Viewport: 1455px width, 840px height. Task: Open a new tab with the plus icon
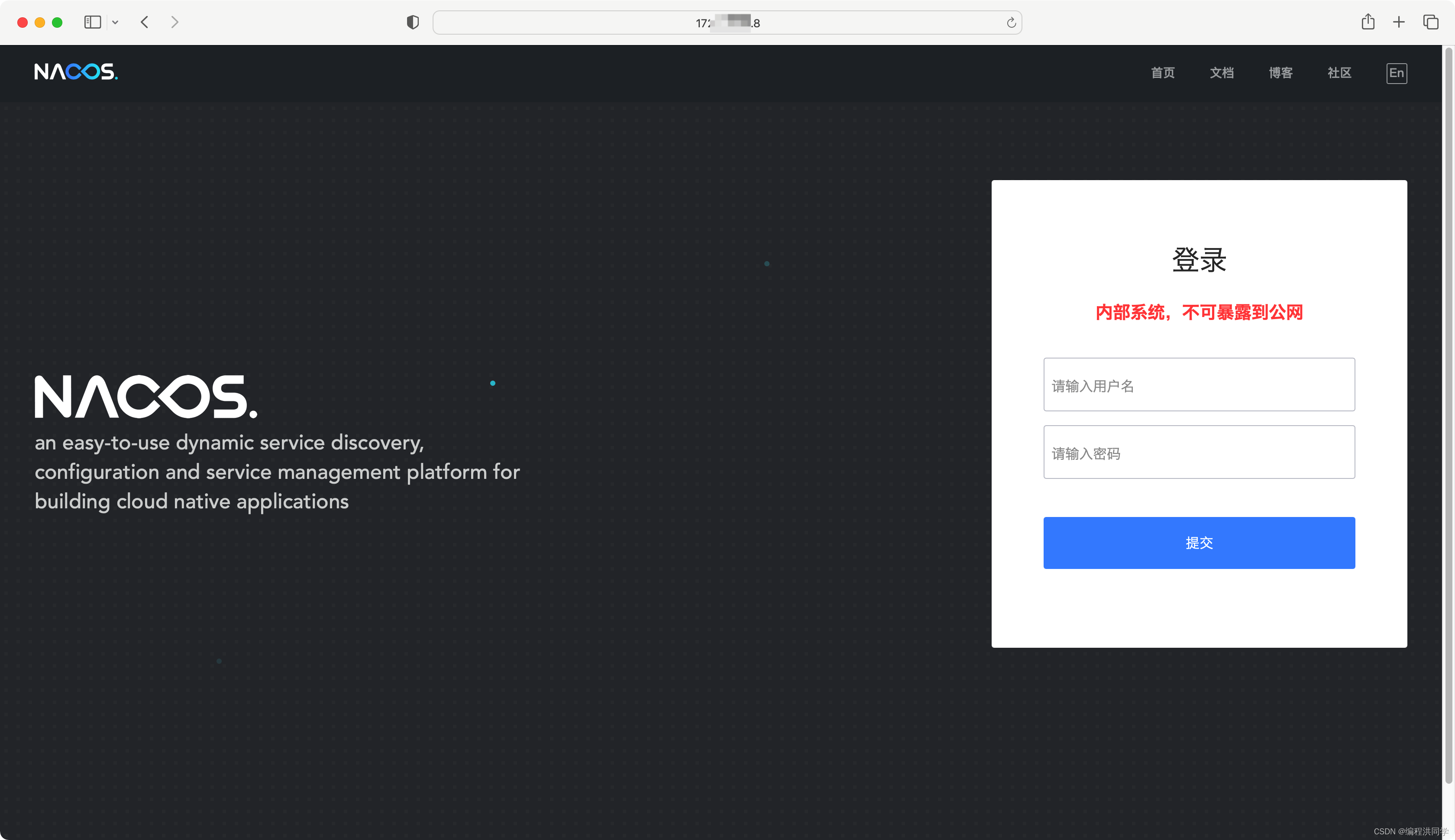[1398, 23]
